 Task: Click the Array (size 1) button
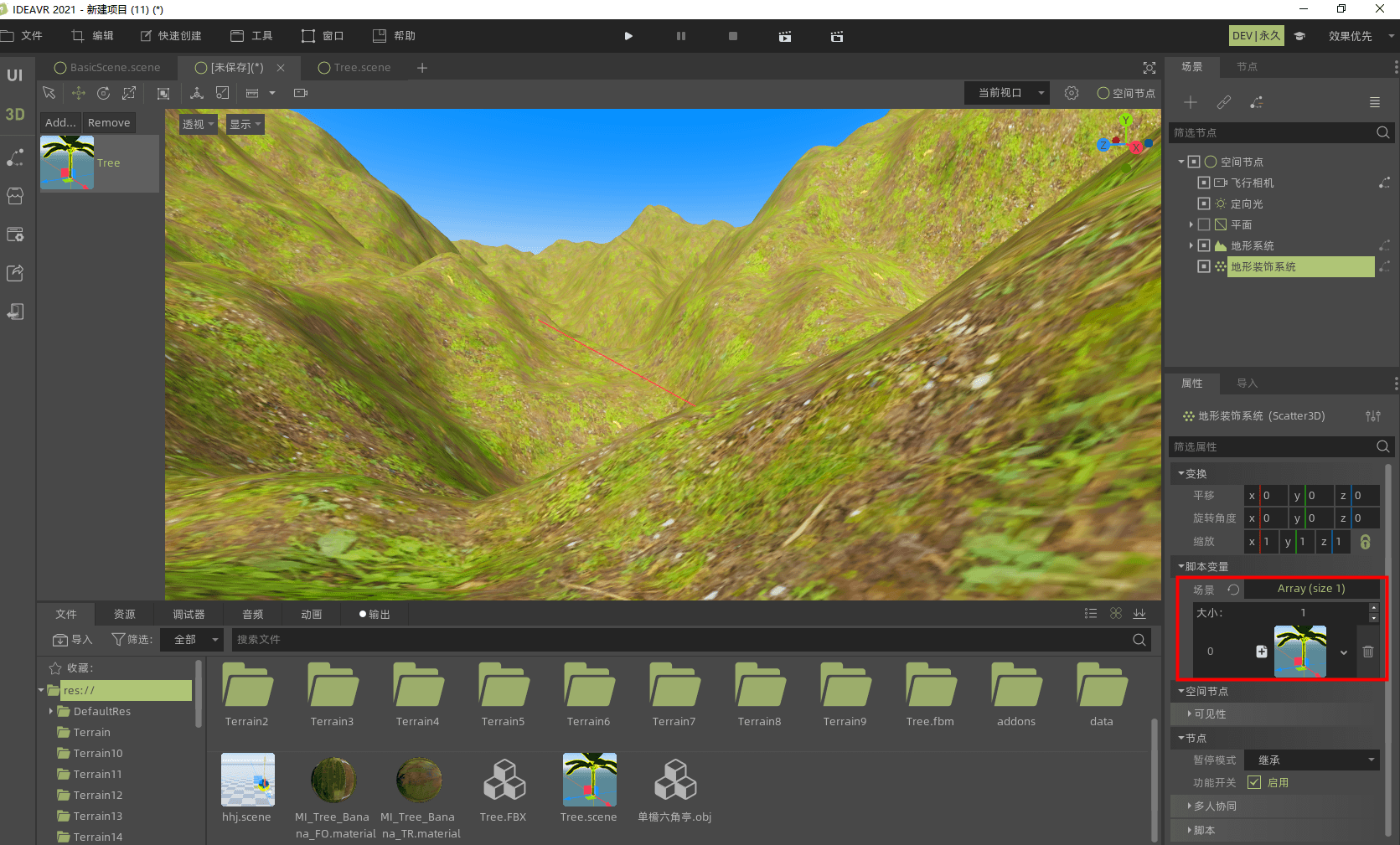pos(1311,589)
